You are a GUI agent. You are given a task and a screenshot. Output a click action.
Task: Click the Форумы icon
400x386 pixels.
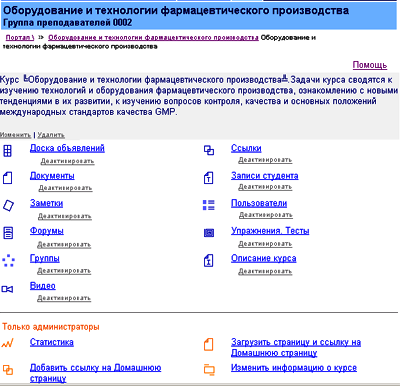click(8, 233)
